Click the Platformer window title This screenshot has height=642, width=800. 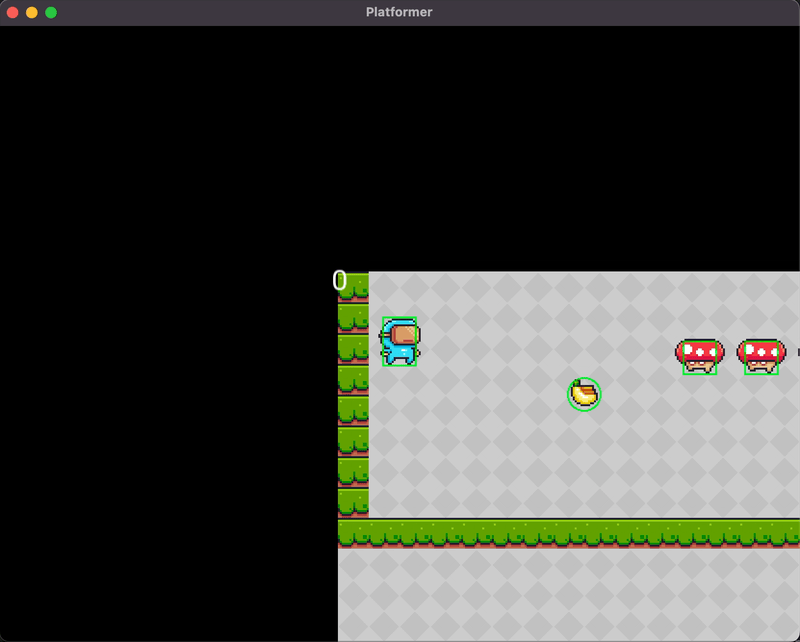399,12
